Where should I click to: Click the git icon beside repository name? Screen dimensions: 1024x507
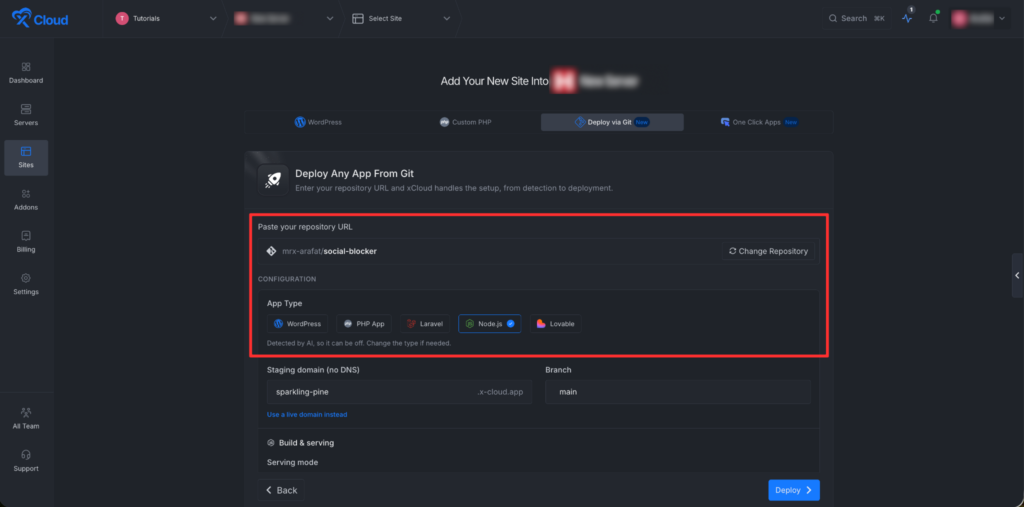coord(271,251)
